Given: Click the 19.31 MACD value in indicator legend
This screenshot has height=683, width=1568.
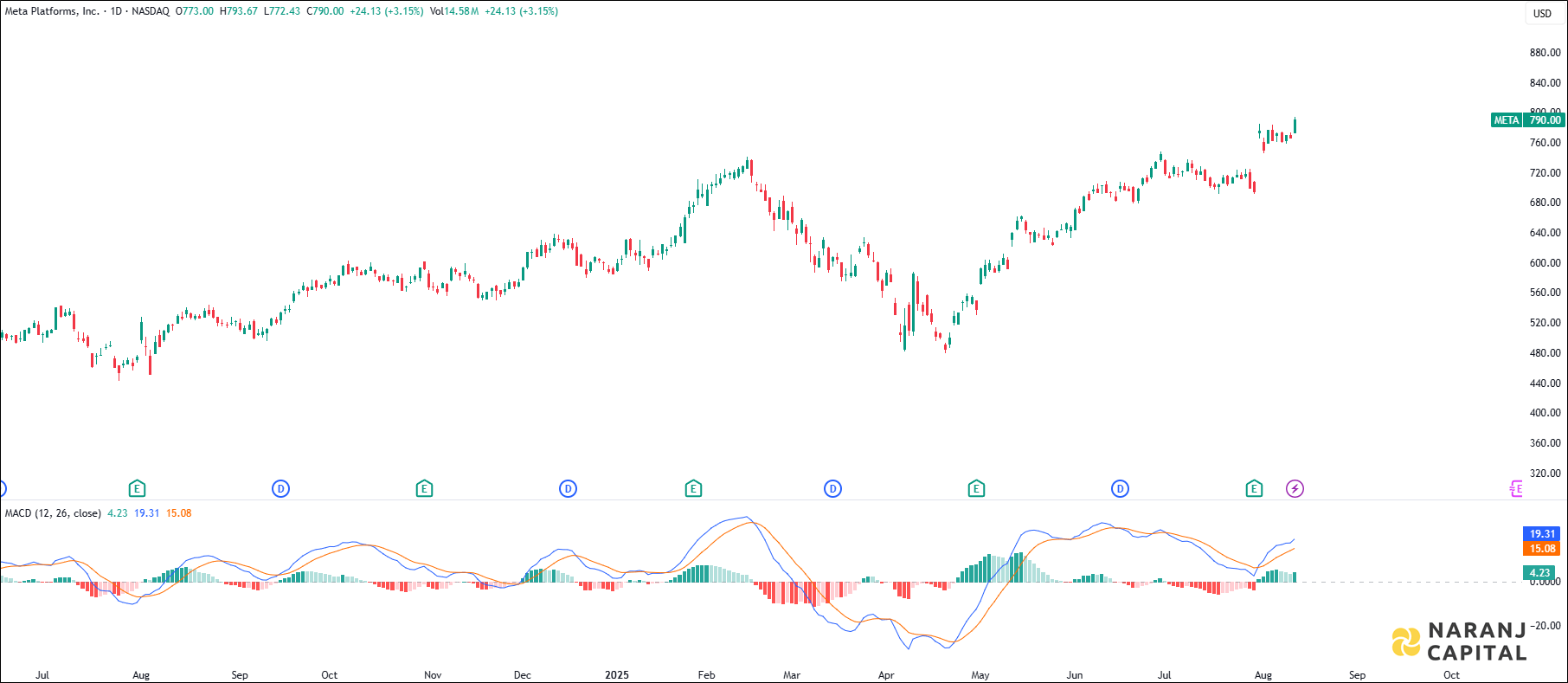Looking at the screenshot, I should 146,513.
